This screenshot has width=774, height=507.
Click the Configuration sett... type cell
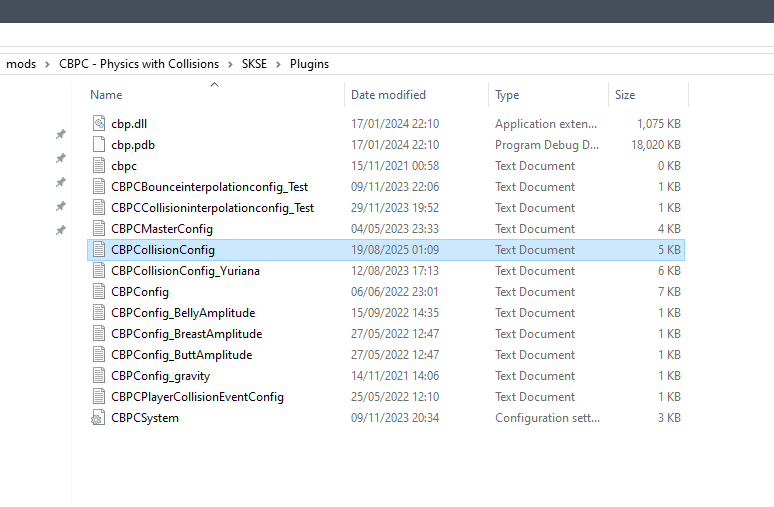[547, 418]
